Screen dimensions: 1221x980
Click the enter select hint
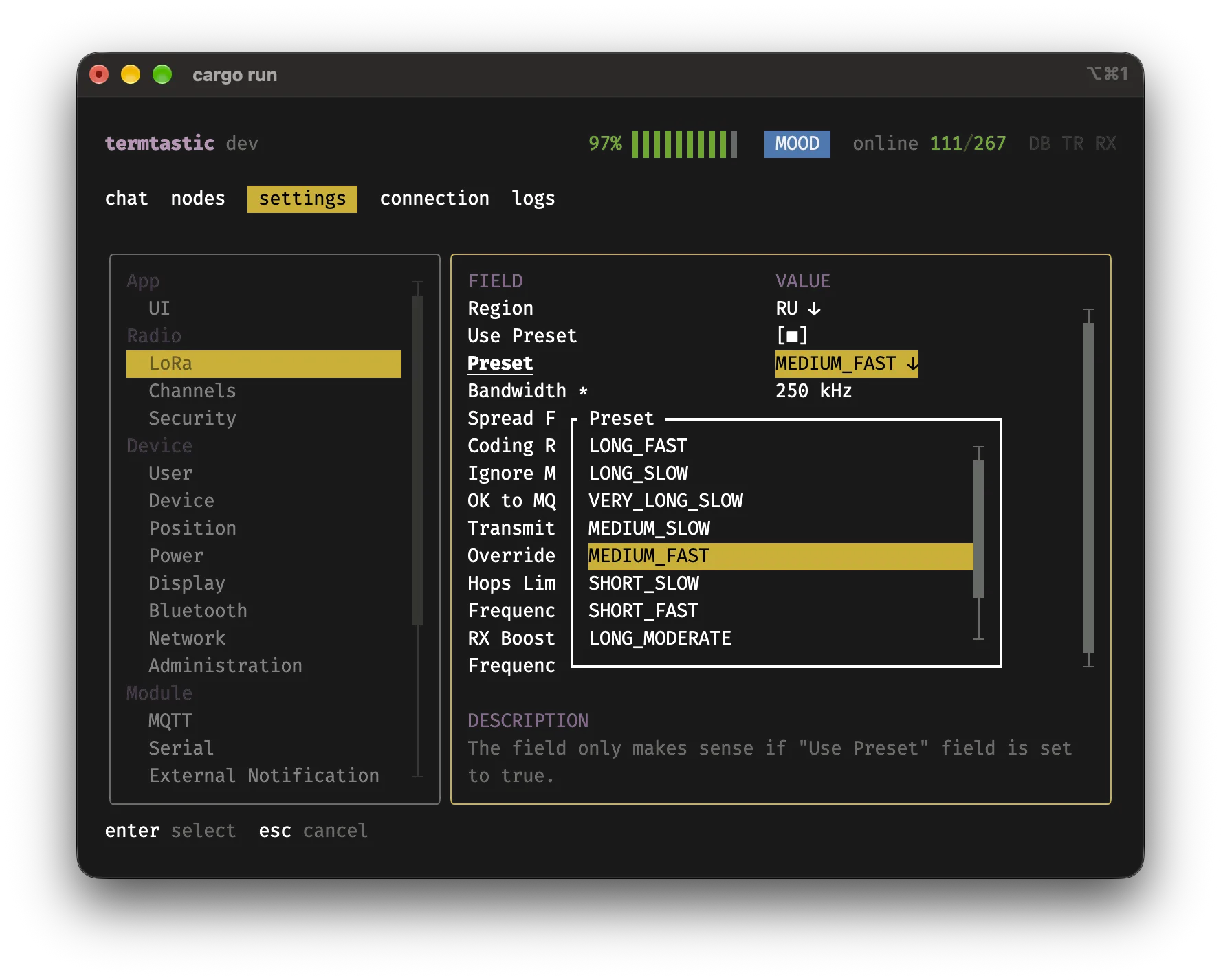coord(170,831)
